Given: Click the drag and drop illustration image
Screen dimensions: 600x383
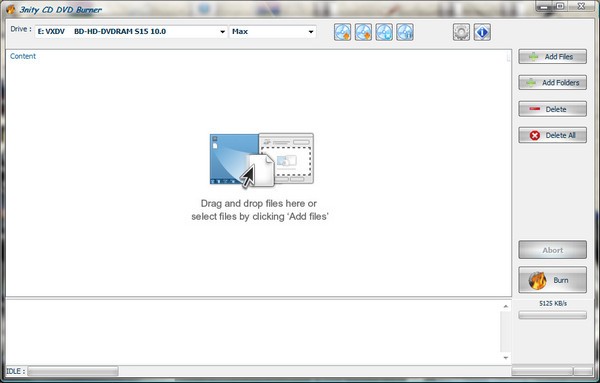Looking at the screenshot, I should (262, 160).
